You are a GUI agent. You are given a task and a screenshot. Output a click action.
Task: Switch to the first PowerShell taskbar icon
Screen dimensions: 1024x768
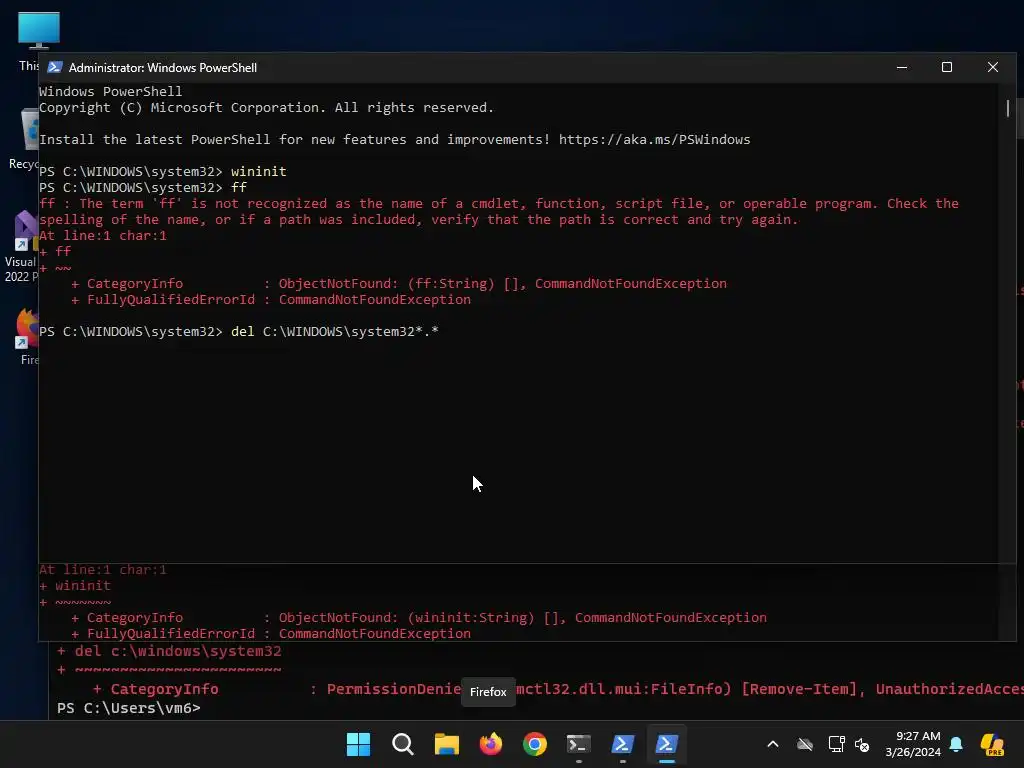(x=622, y=744)
